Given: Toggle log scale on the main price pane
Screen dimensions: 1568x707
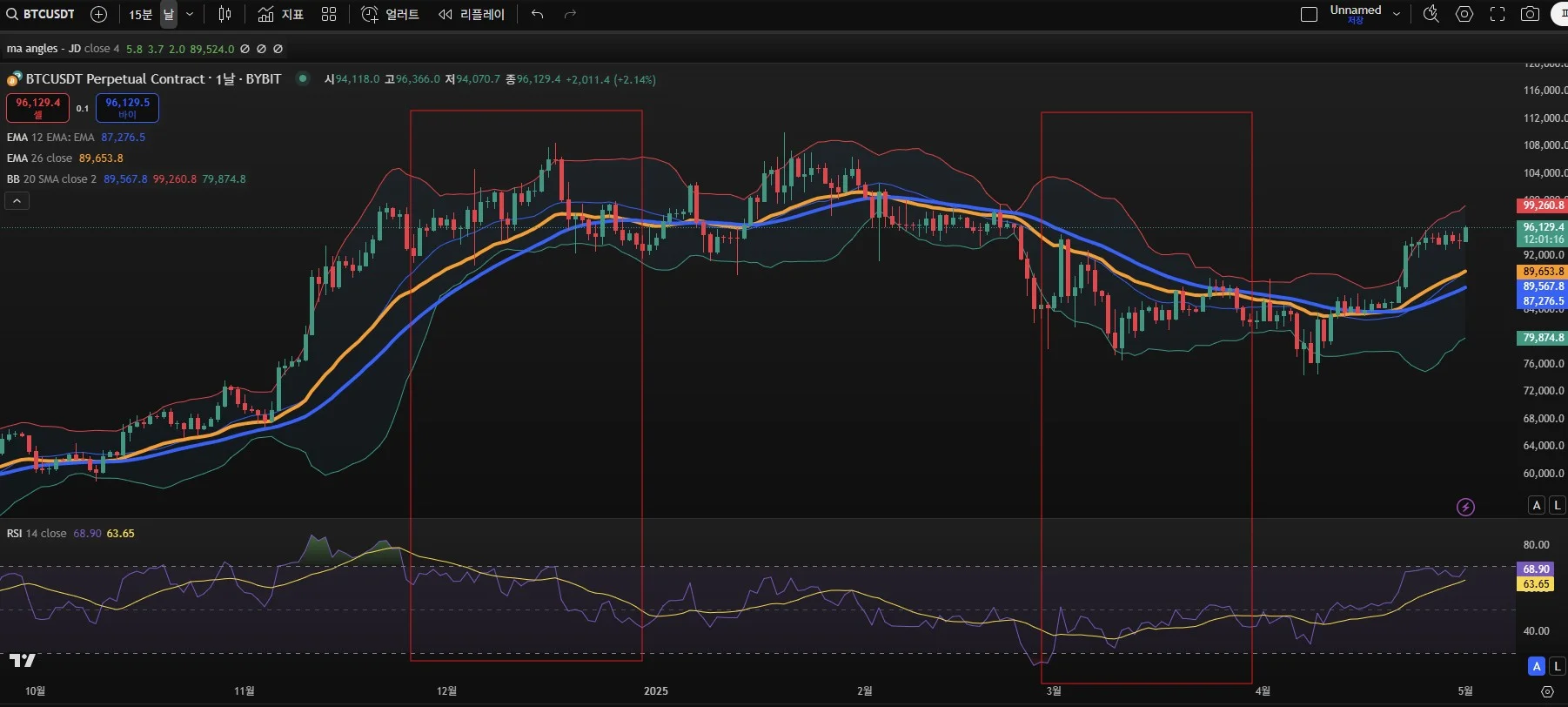Looking at the screenshot, I should pyautogui.click(x=1557, y=505).
